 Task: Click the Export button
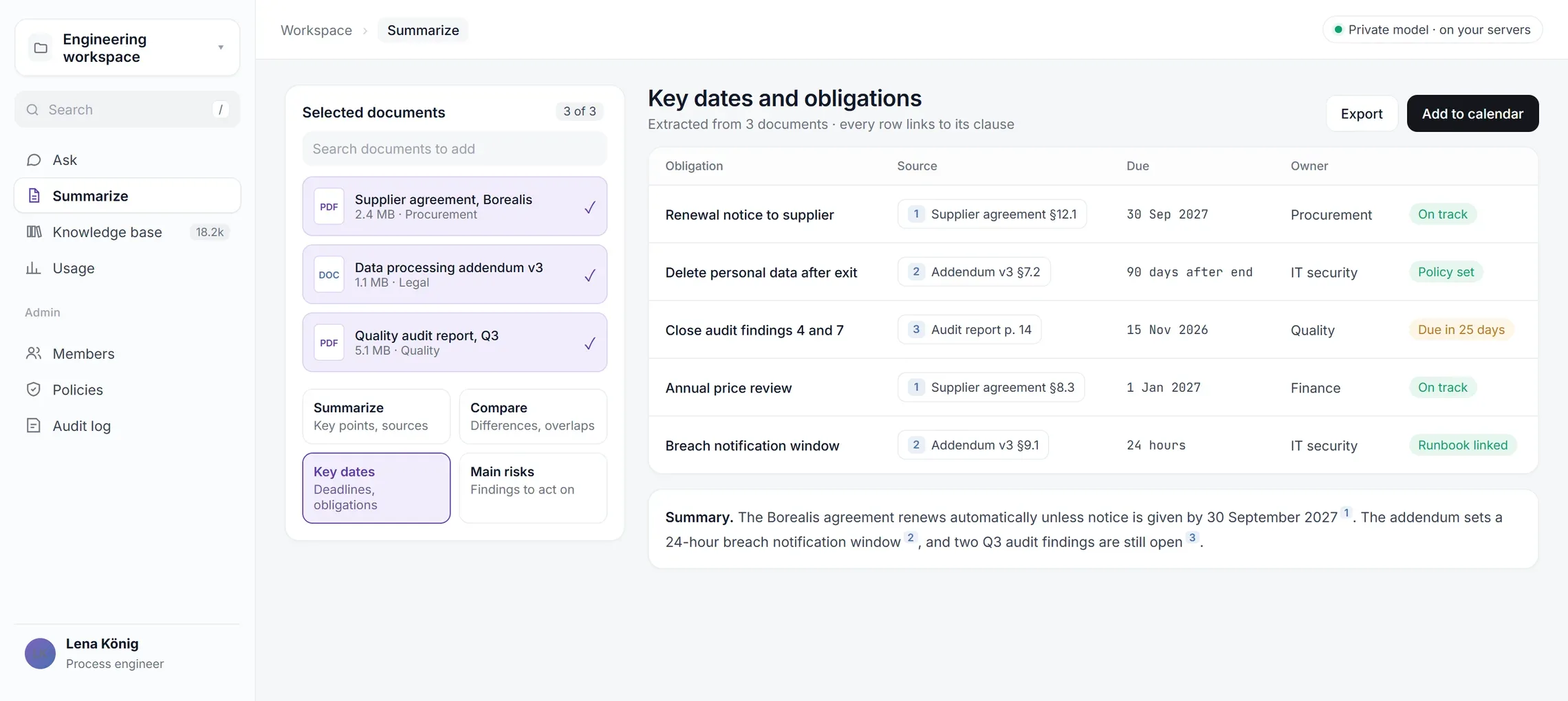pyautogui.click(x=1362, y=113)
